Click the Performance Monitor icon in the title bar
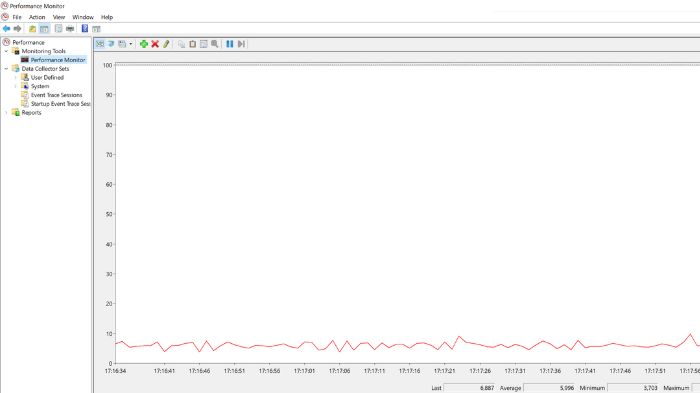 coord(5,6)
